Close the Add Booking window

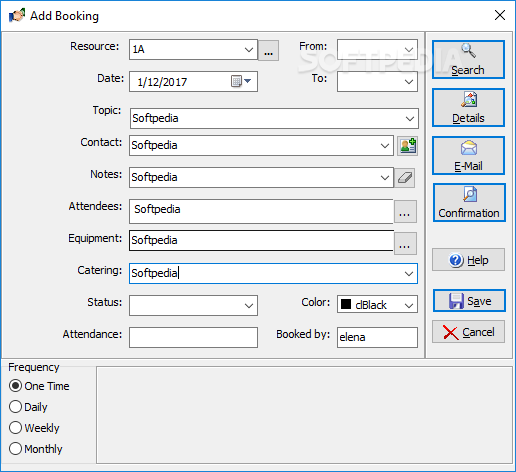tap(500, 15)
